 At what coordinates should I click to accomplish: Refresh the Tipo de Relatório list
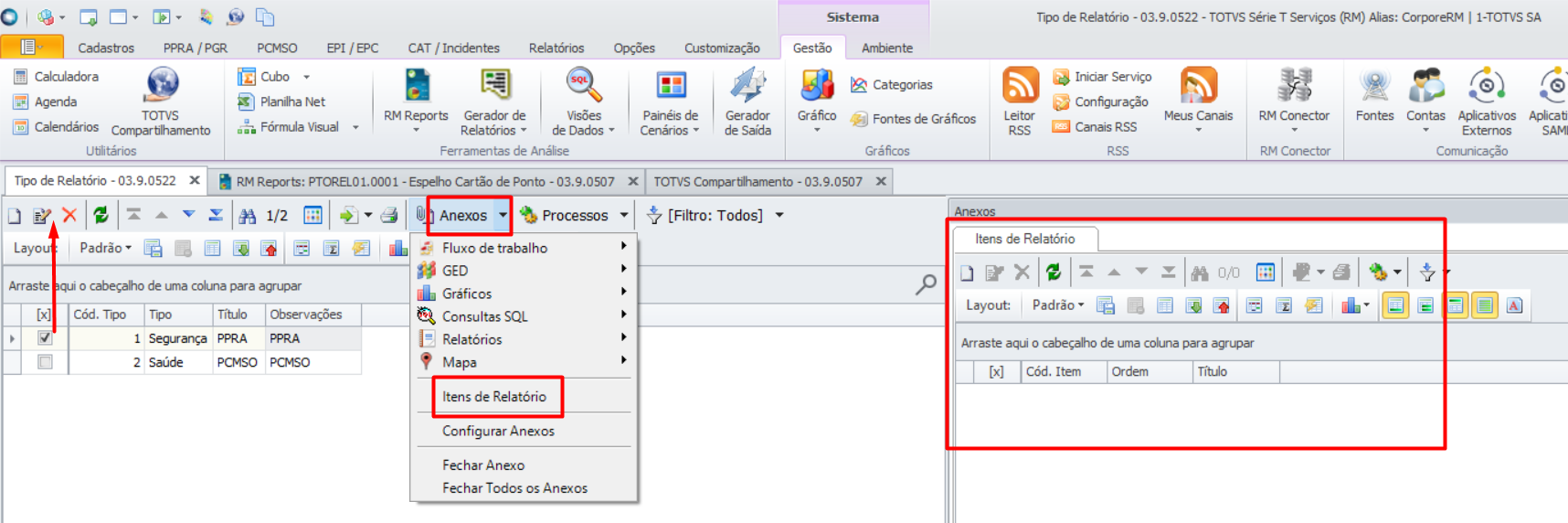tap(101, 215)
